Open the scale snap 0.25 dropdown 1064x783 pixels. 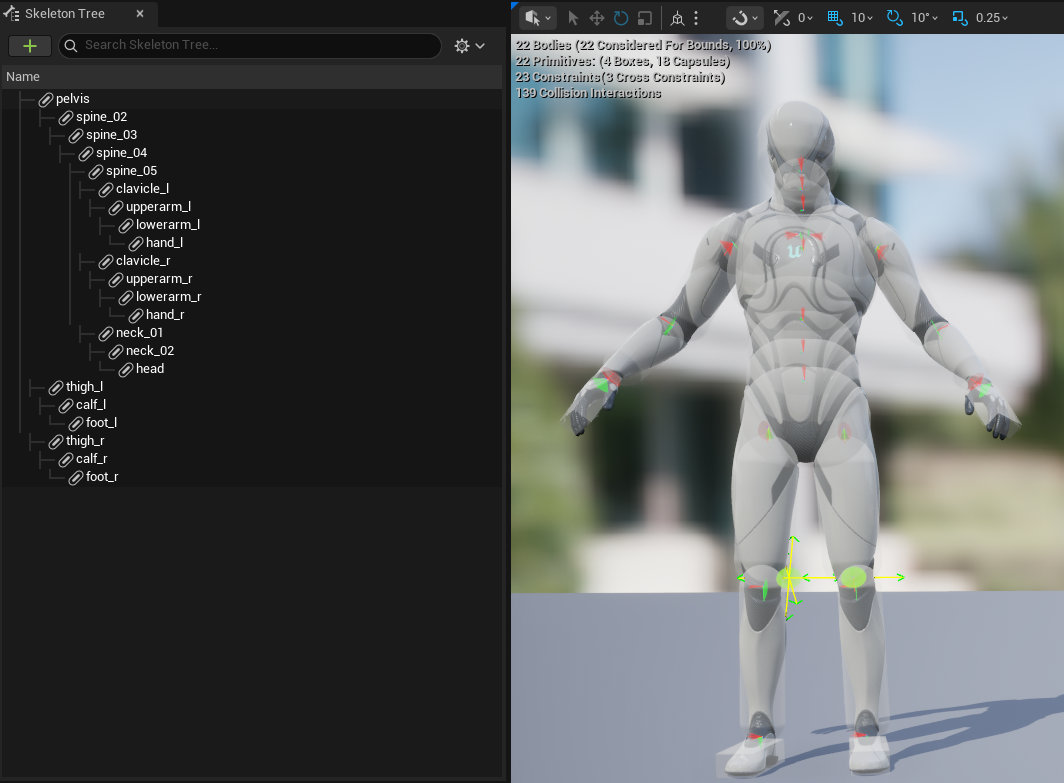993,18
